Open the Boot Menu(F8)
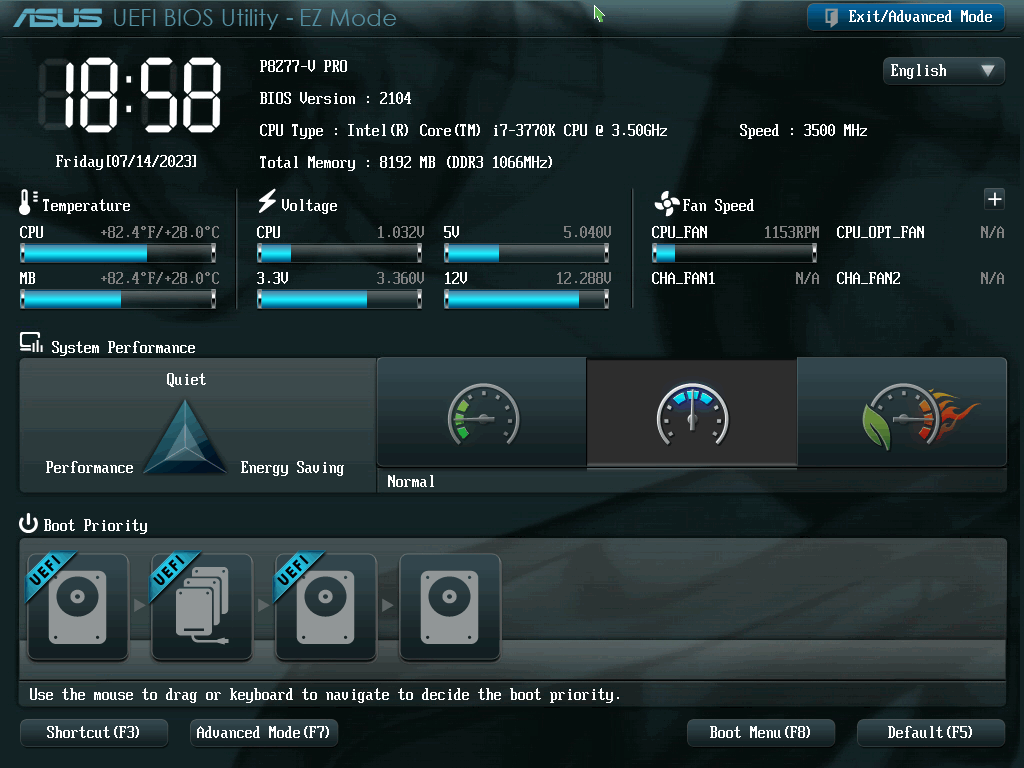The height and width of the screenshot is (768, 1024). [x=760, y=733]
